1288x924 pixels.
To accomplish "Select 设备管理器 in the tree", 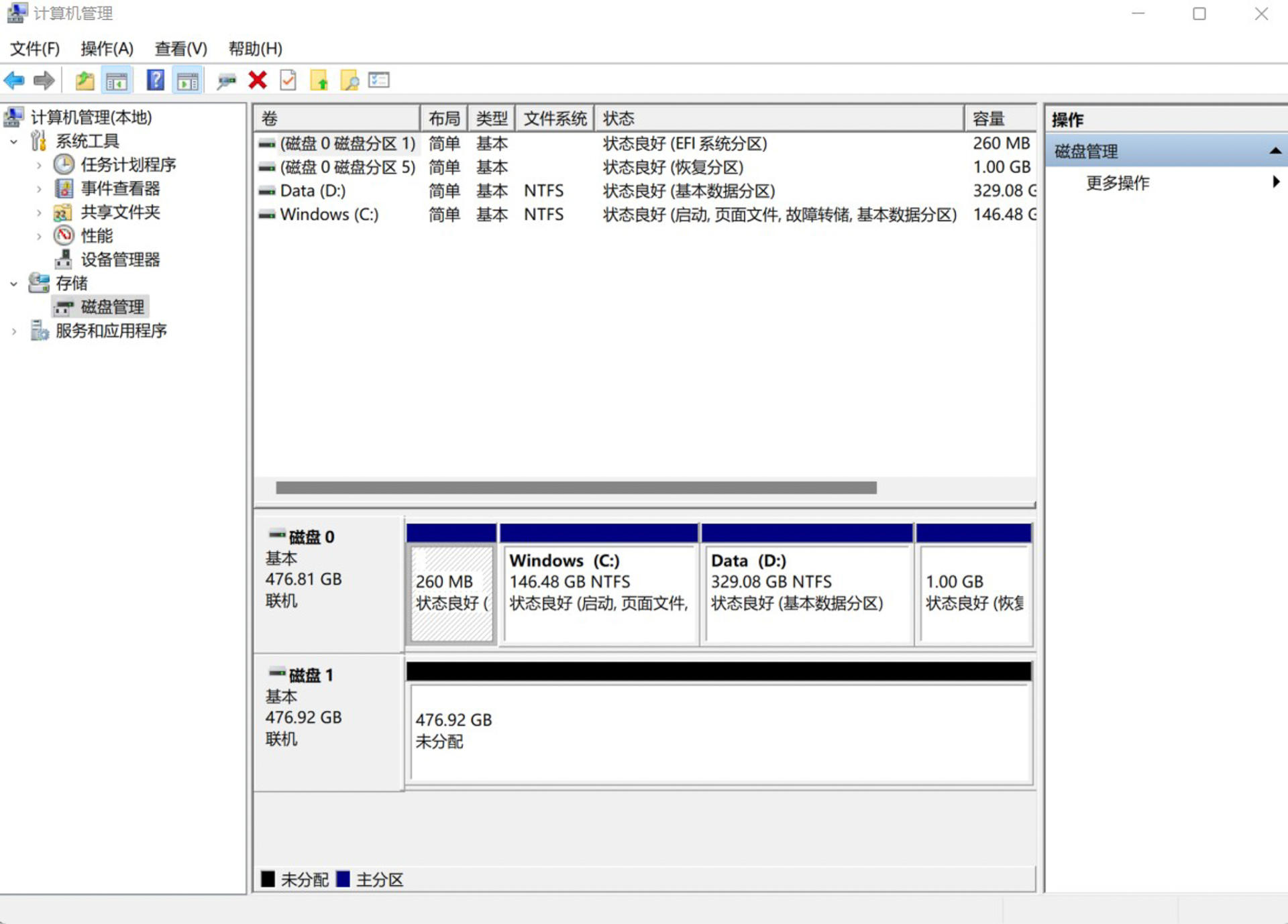I will pos(120,259).
